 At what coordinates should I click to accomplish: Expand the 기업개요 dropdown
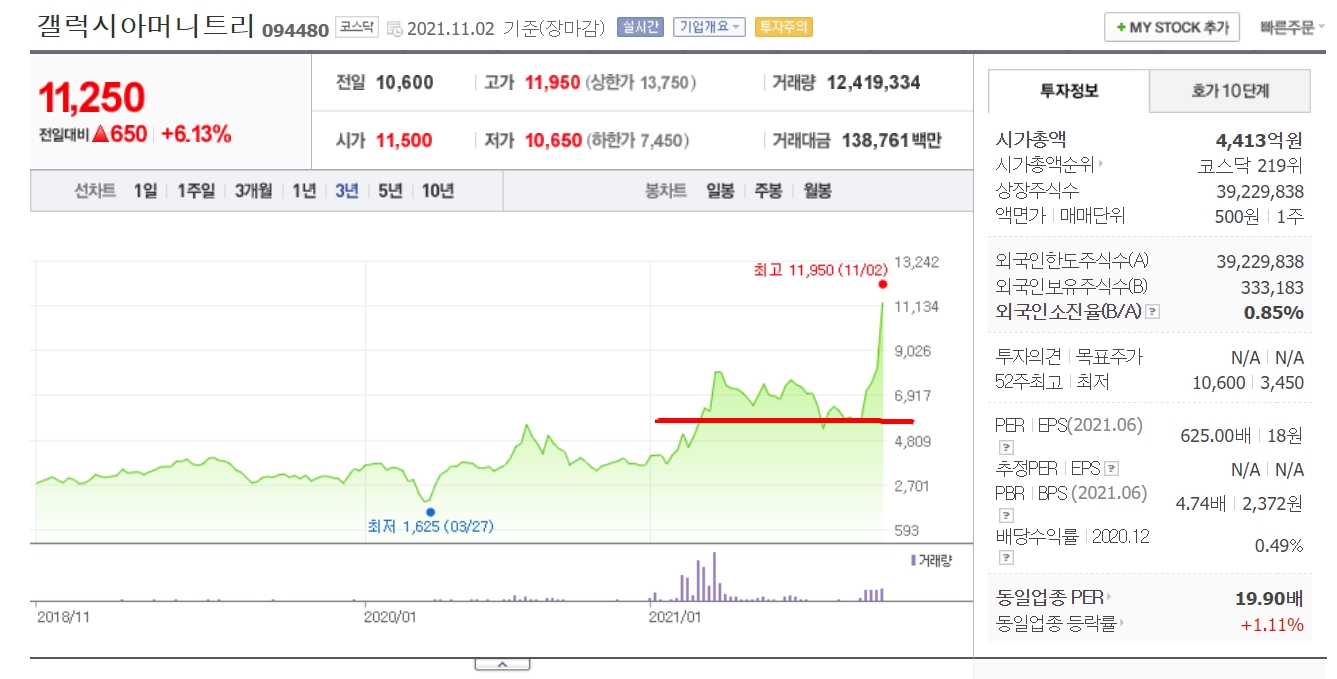pyautogui.click(x=709, y=27)
